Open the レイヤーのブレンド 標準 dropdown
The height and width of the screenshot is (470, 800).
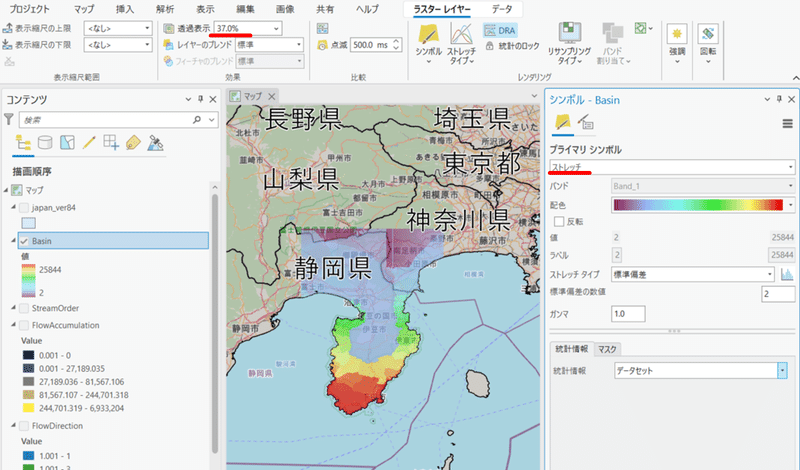click(269, 45)
